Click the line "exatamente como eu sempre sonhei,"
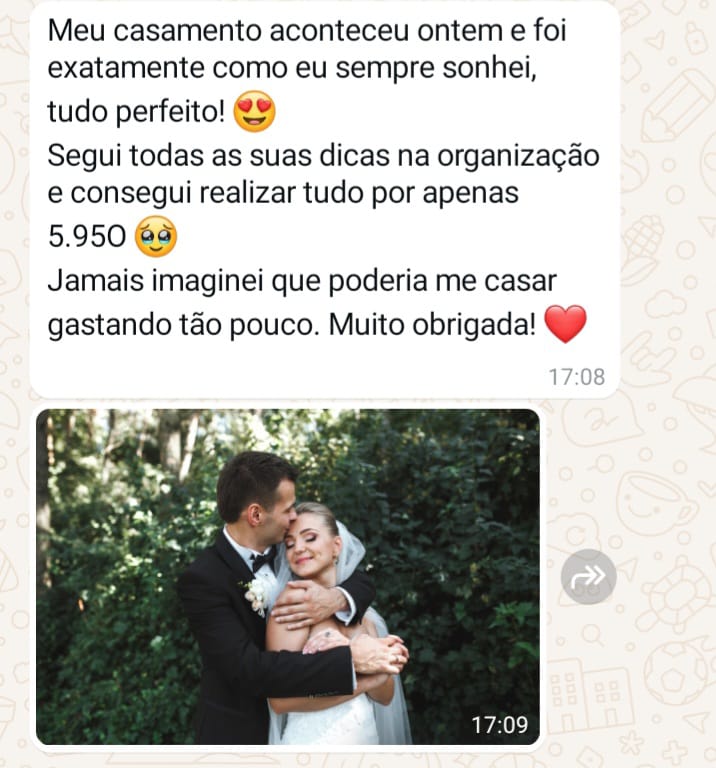The height and width of the screenshot is (768, 716). [292, 68]
